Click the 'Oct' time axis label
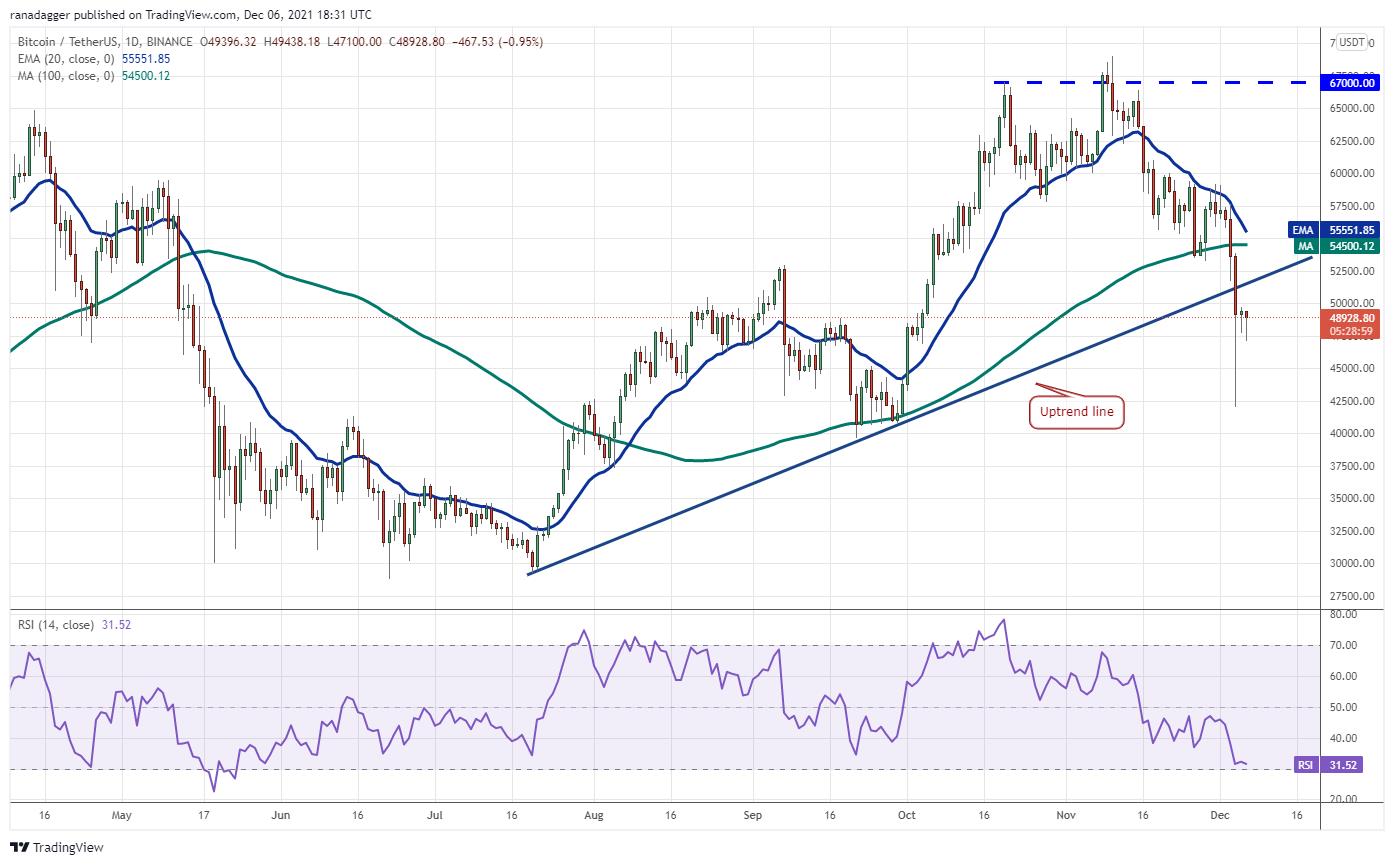This screenshot has height=865, width=1394. 907,815
